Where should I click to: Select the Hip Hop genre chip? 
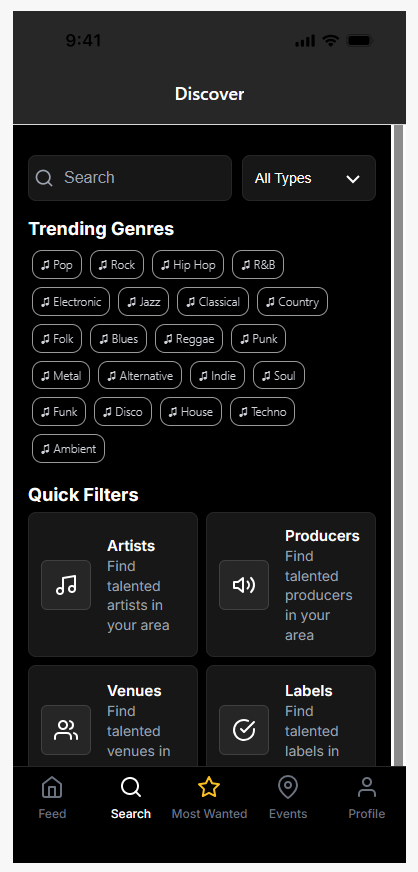188,265
